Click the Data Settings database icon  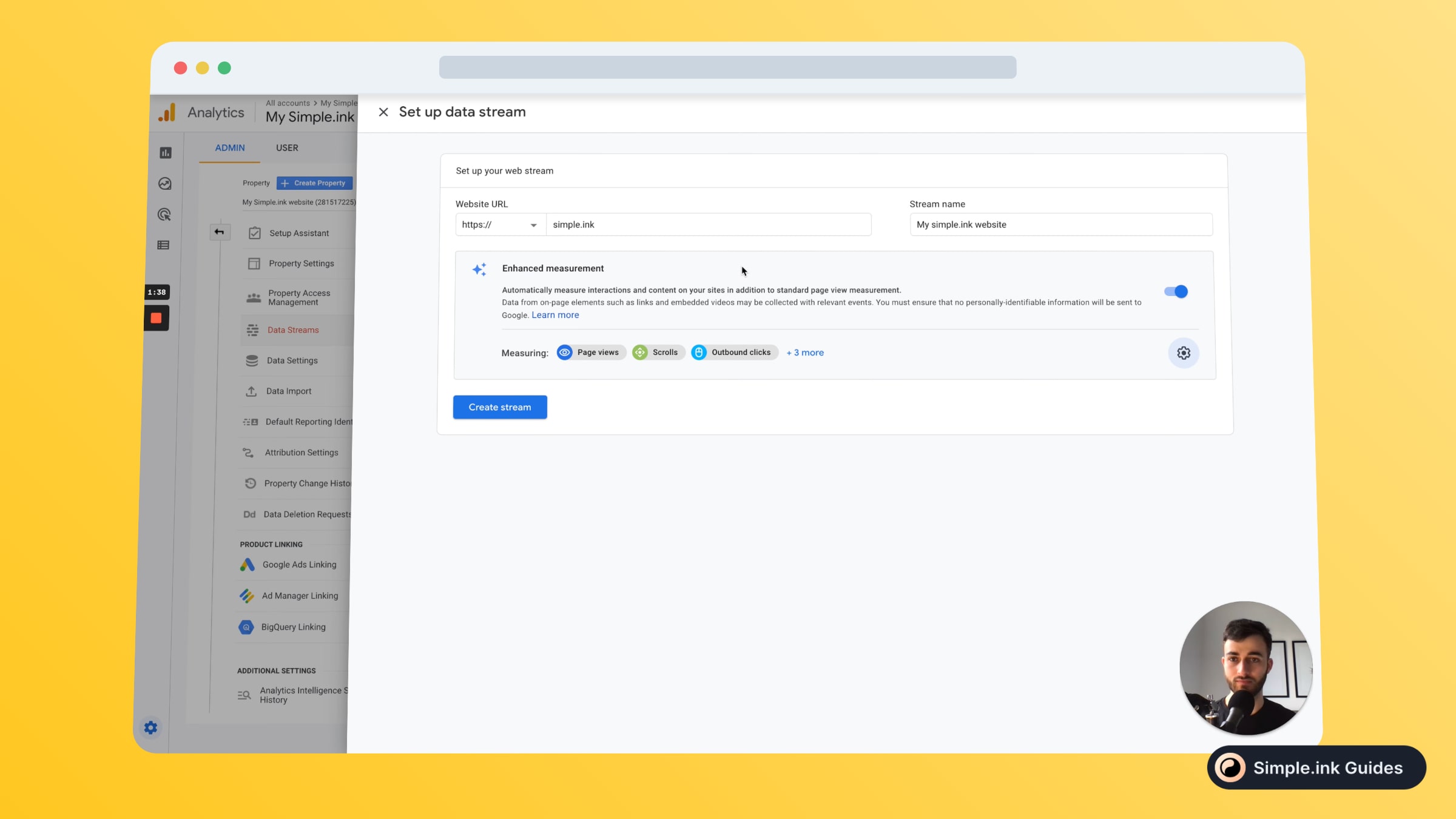[252, 361]
